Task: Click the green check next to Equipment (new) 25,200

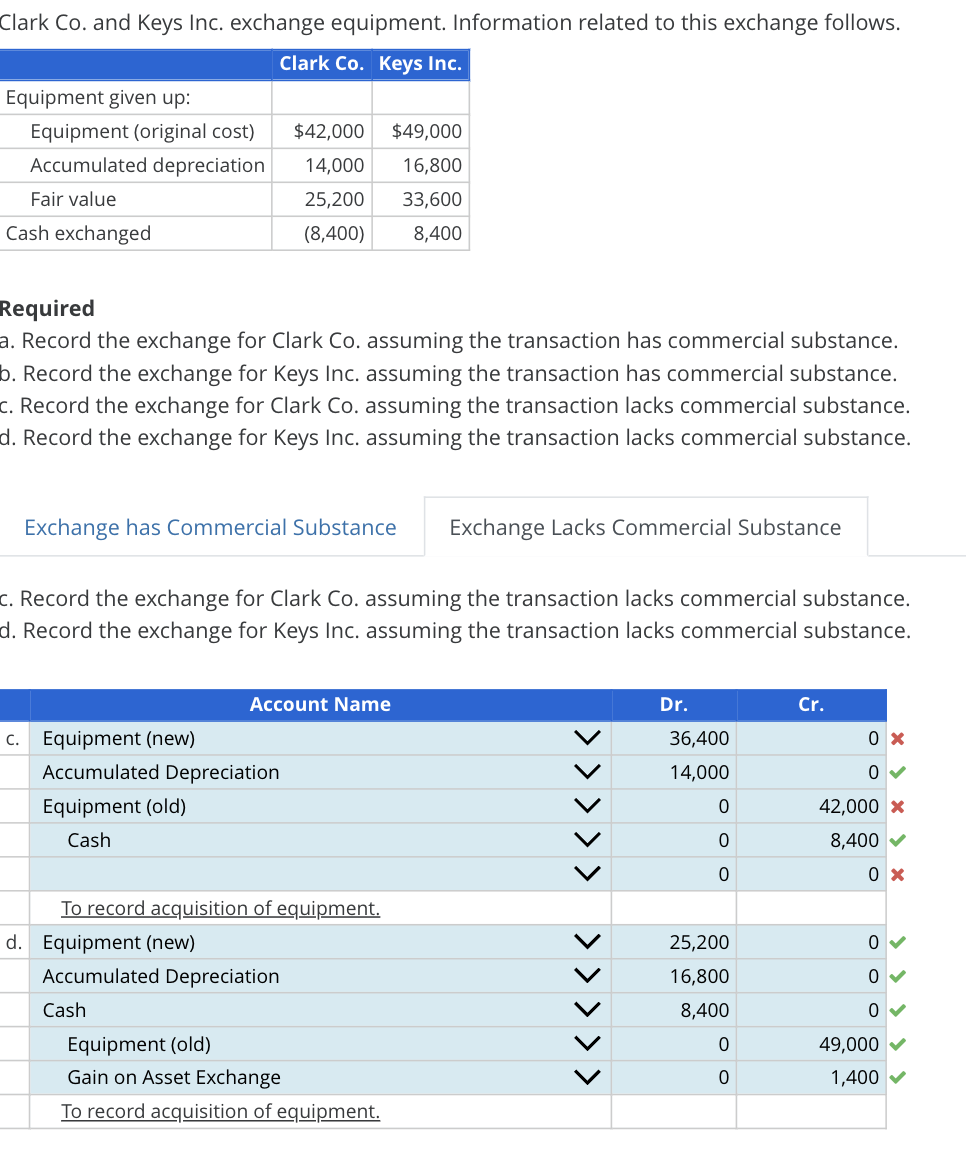Action: point(897,942)
